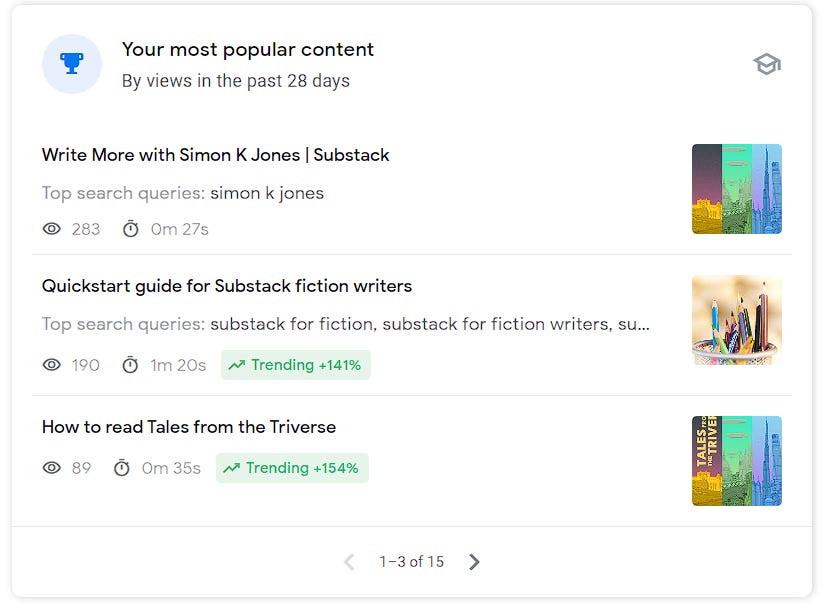Click the 1–3 of 15 page indicator
The width and height of the screenshot is (825, 609).
[411, 562]
